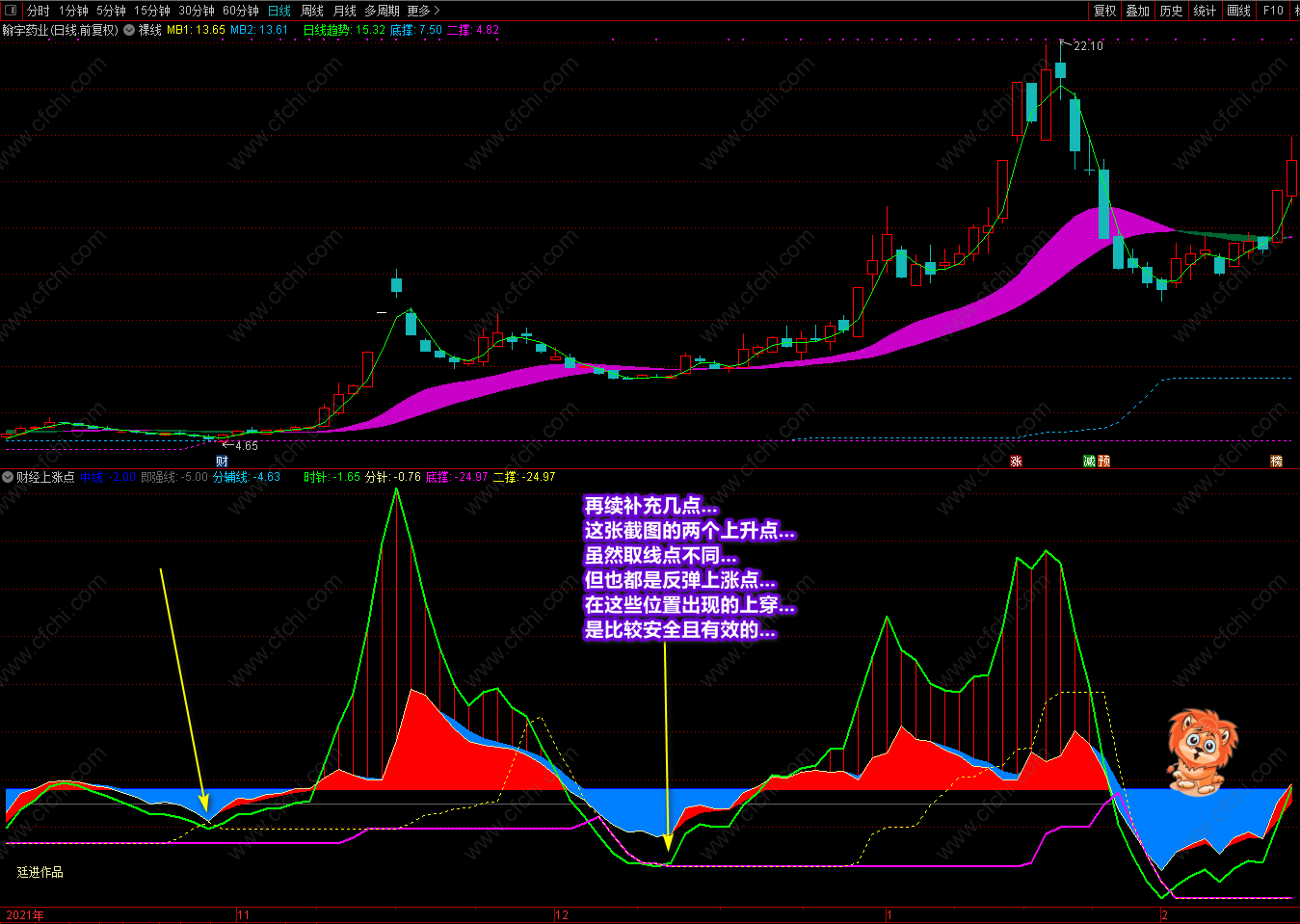Click the 榜 ranking marker icon
Screen dimensions: 1300x924
coord(1277,462)
